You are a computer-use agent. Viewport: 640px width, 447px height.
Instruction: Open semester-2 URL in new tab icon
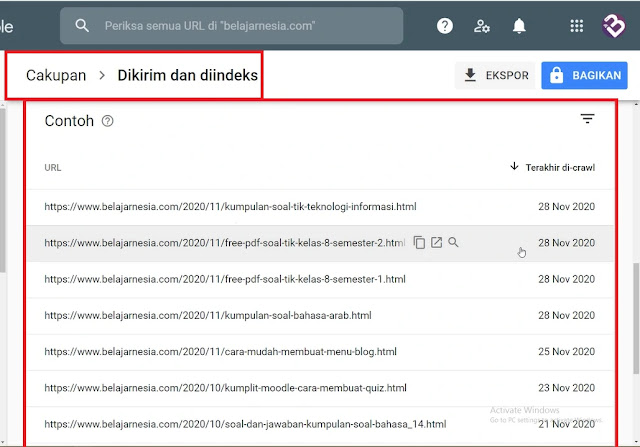coord(436,242)
